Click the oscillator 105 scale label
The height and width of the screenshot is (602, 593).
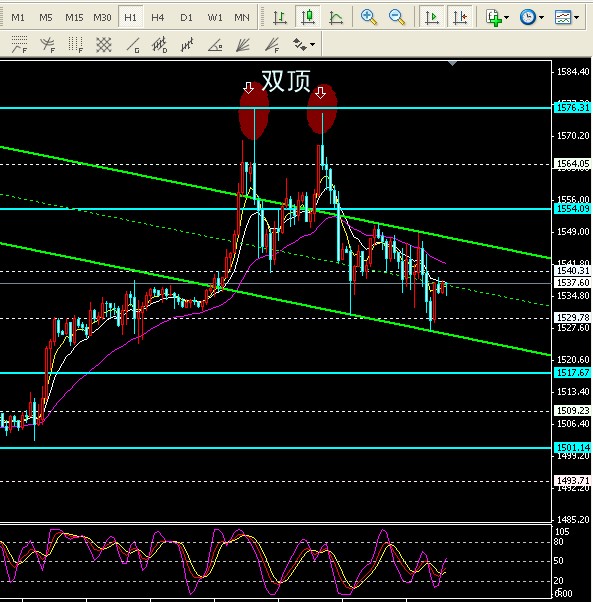(x=562, y=532)
